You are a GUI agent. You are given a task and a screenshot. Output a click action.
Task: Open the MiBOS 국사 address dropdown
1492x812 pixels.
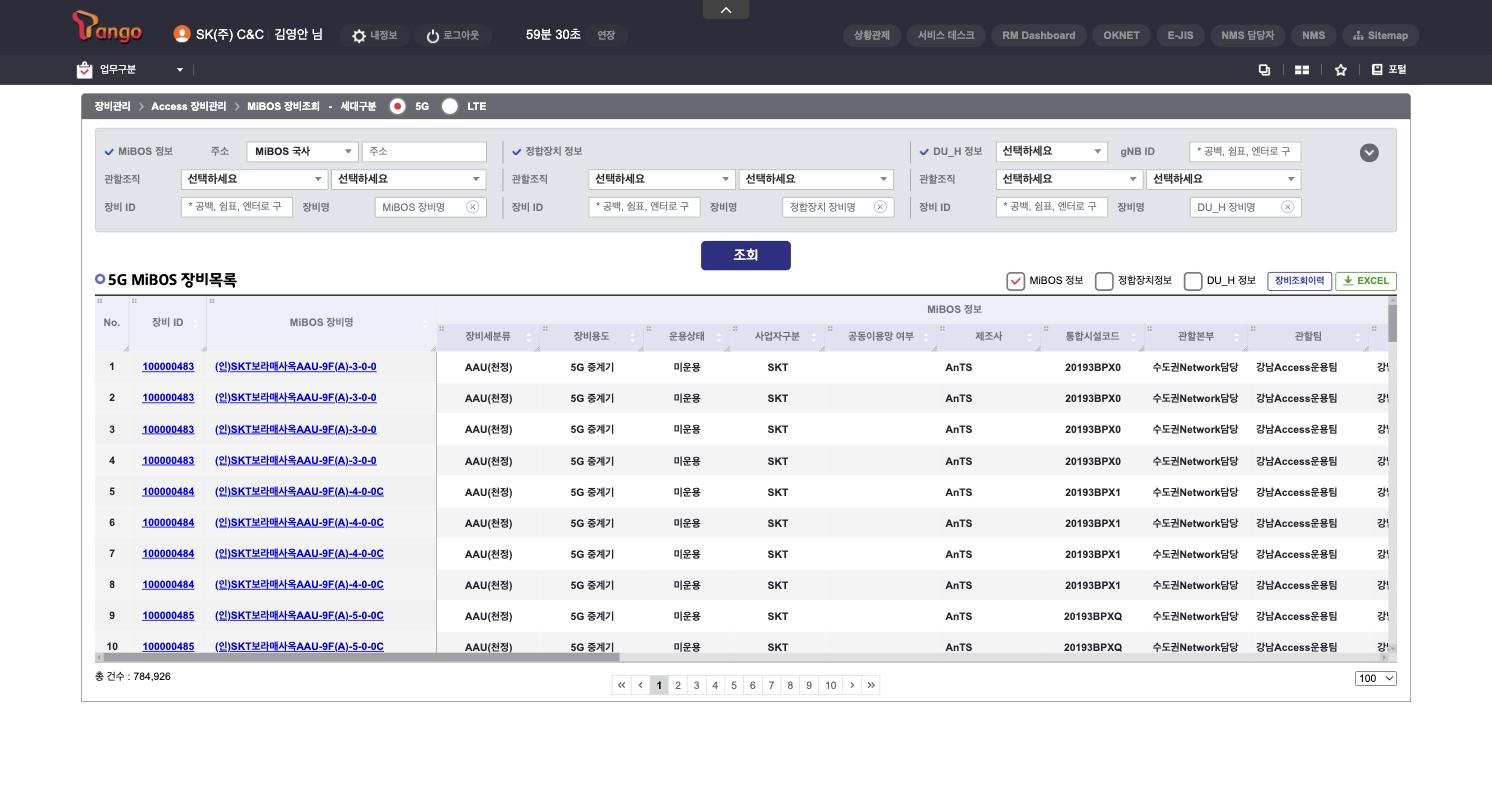tap(302, 152)
